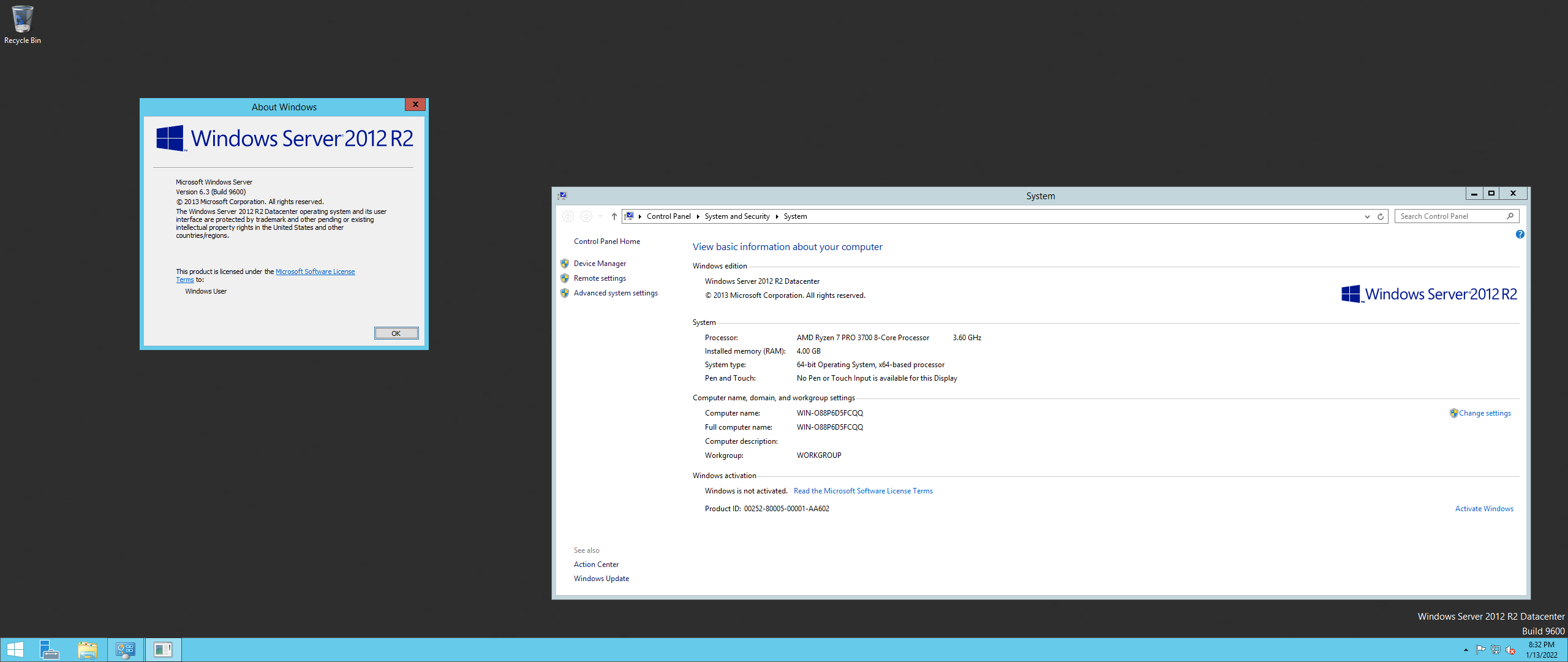Open File Explorer from the taskbar

(88, 650)
